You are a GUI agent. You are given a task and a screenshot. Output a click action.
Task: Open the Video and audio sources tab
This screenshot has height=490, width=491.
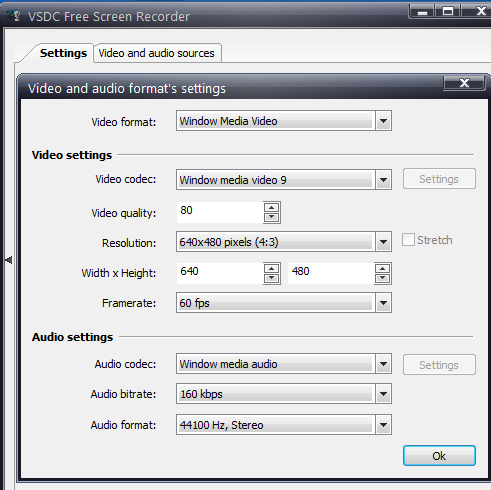(x=157, y=53)
